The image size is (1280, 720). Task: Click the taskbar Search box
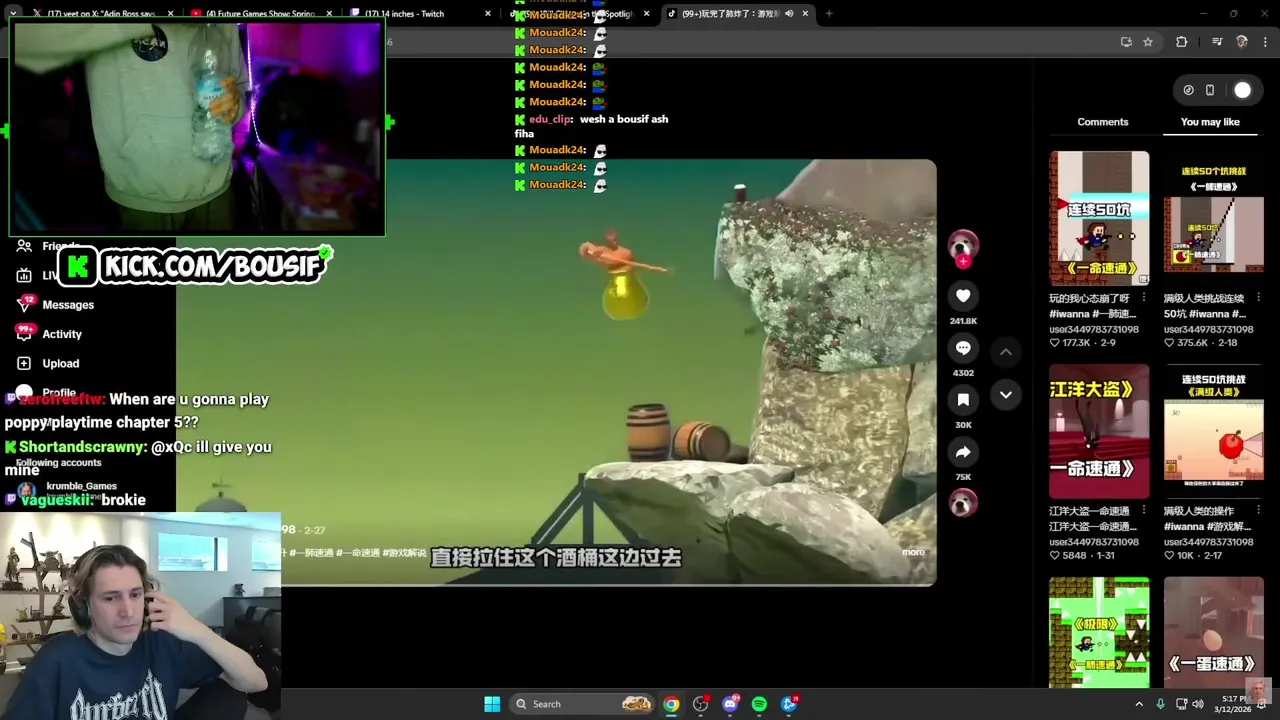(x=583, y=704)
